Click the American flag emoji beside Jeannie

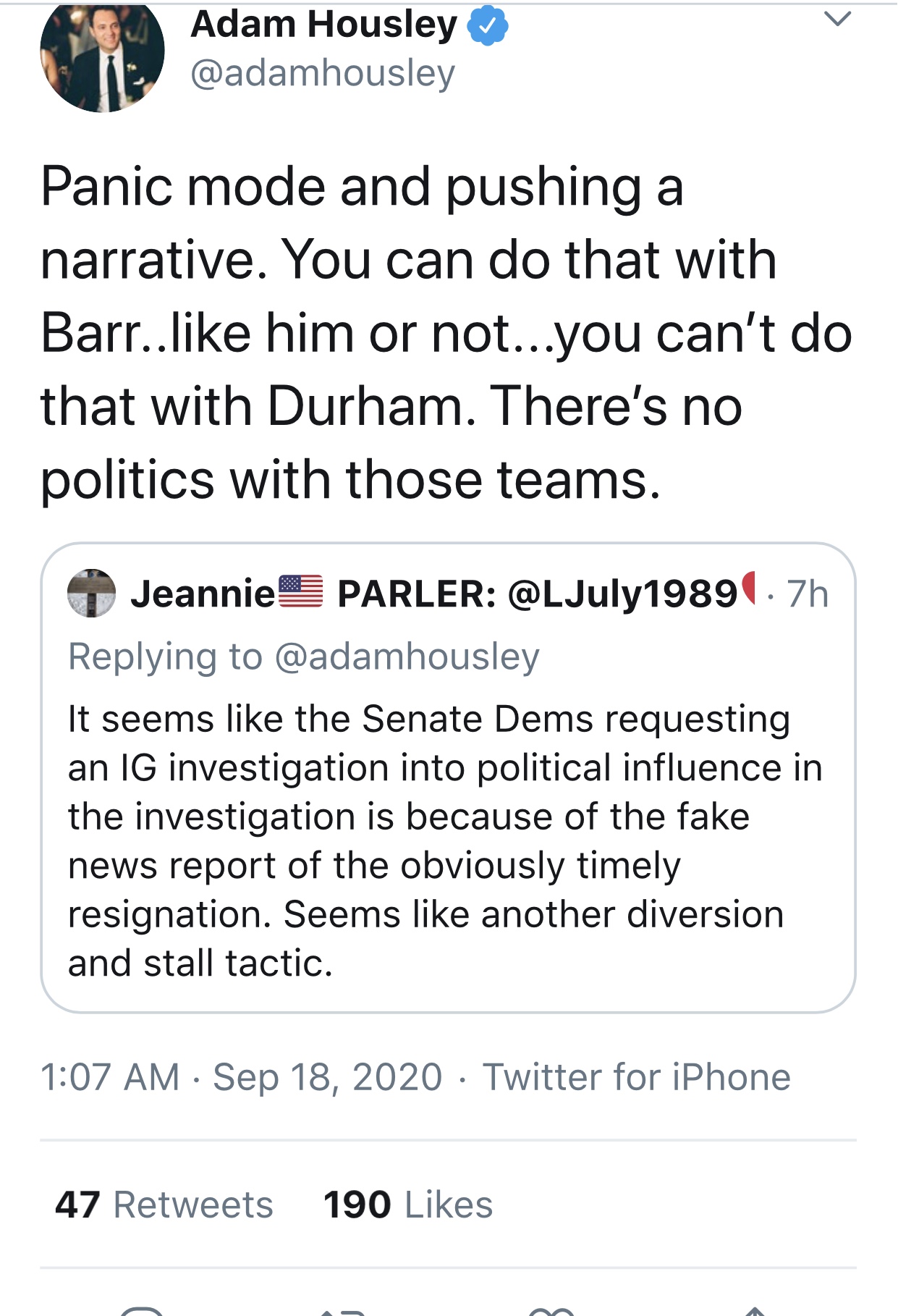[x=301, y=591]
